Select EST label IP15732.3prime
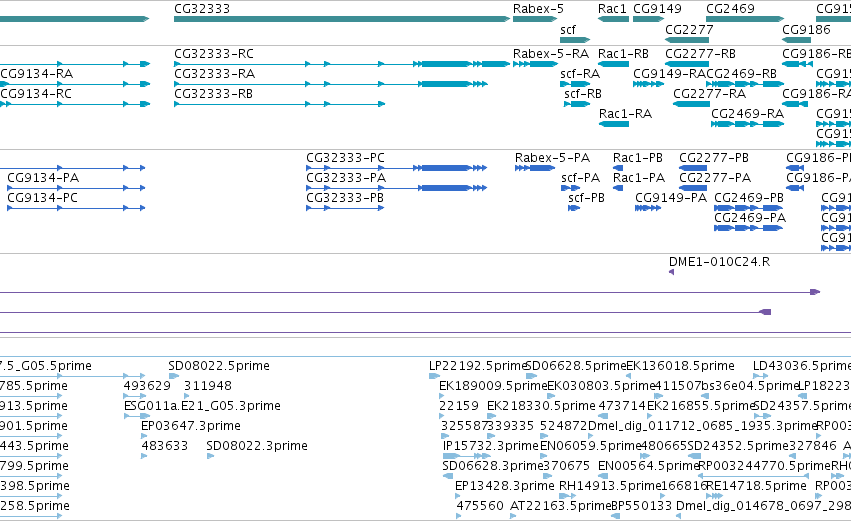The width and height of the screenshot is (851, 521). 491,446
